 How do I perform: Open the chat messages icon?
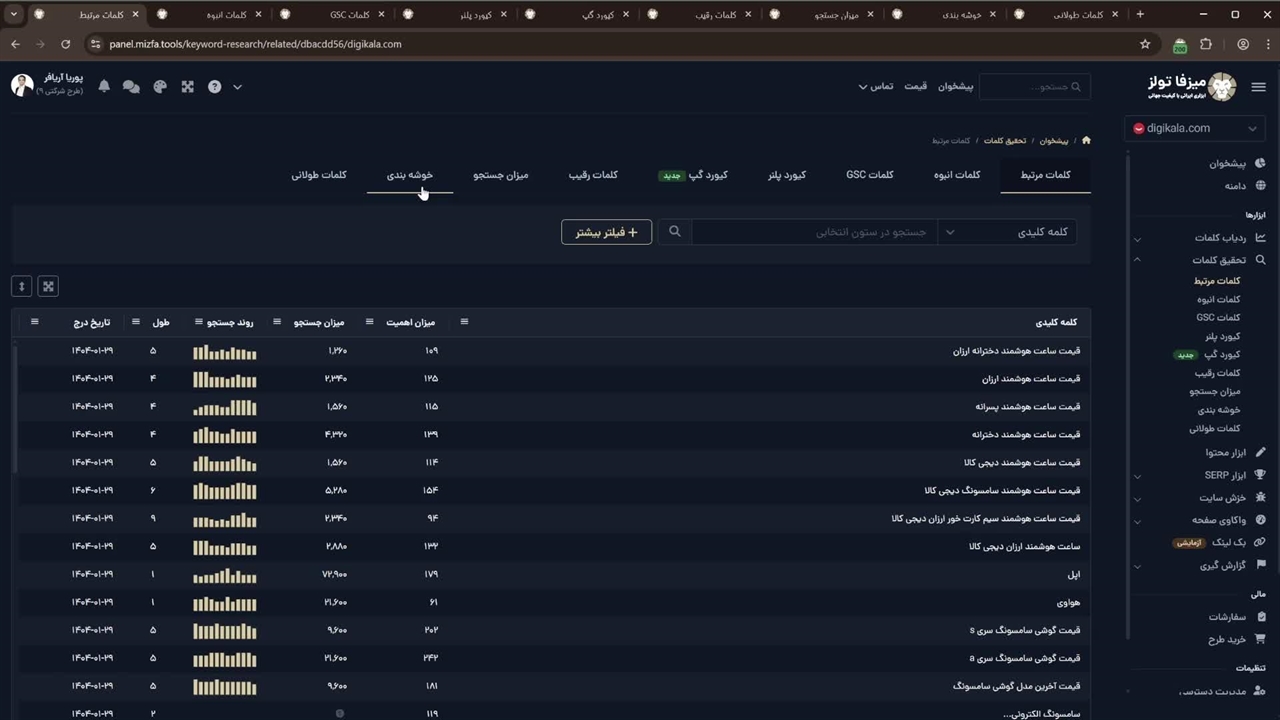tap(131, 87)
